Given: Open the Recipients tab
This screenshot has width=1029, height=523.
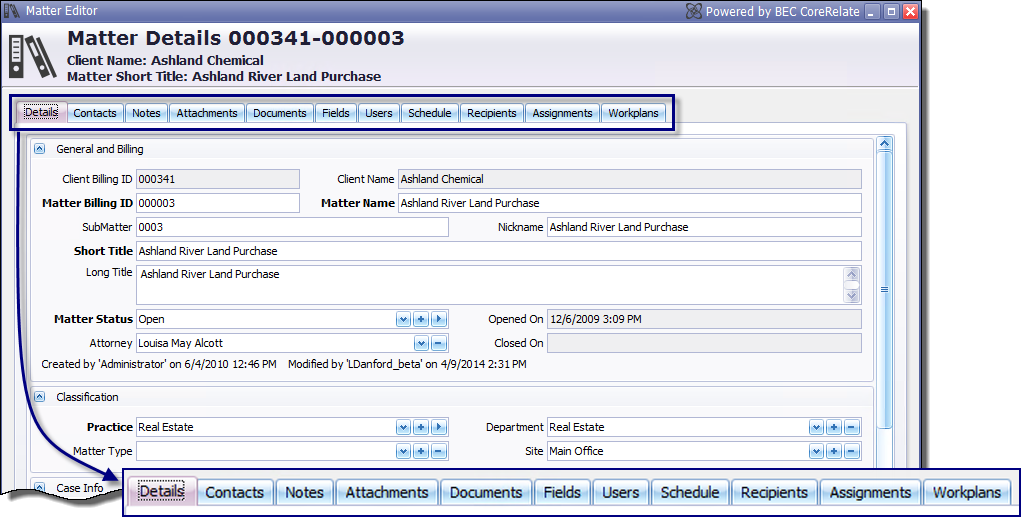Looking at the screenshot, I should [492, 113].
